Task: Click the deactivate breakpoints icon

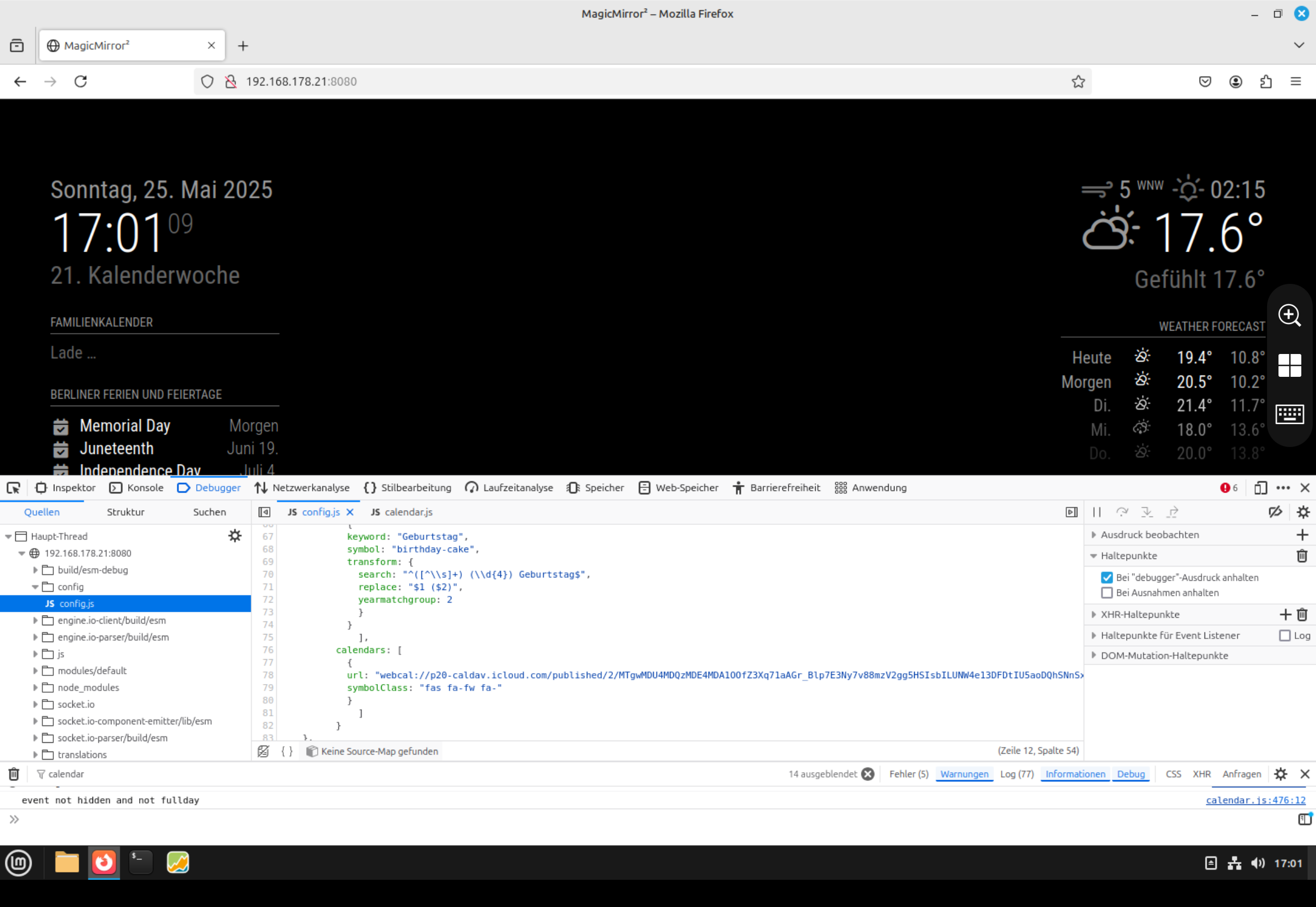Action: point(1275,512)
